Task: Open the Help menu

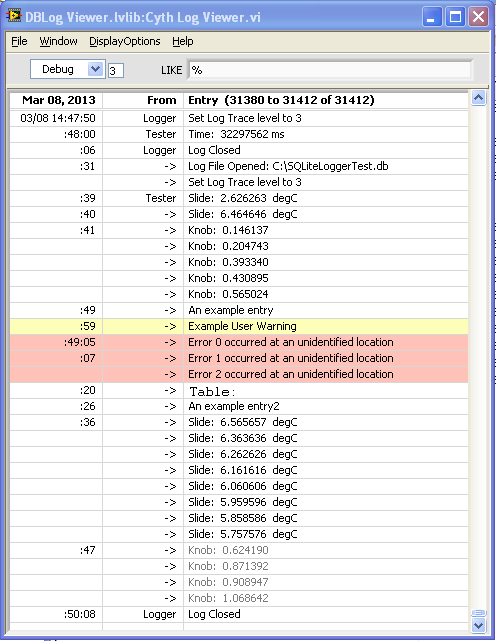Action: [182, 41]
